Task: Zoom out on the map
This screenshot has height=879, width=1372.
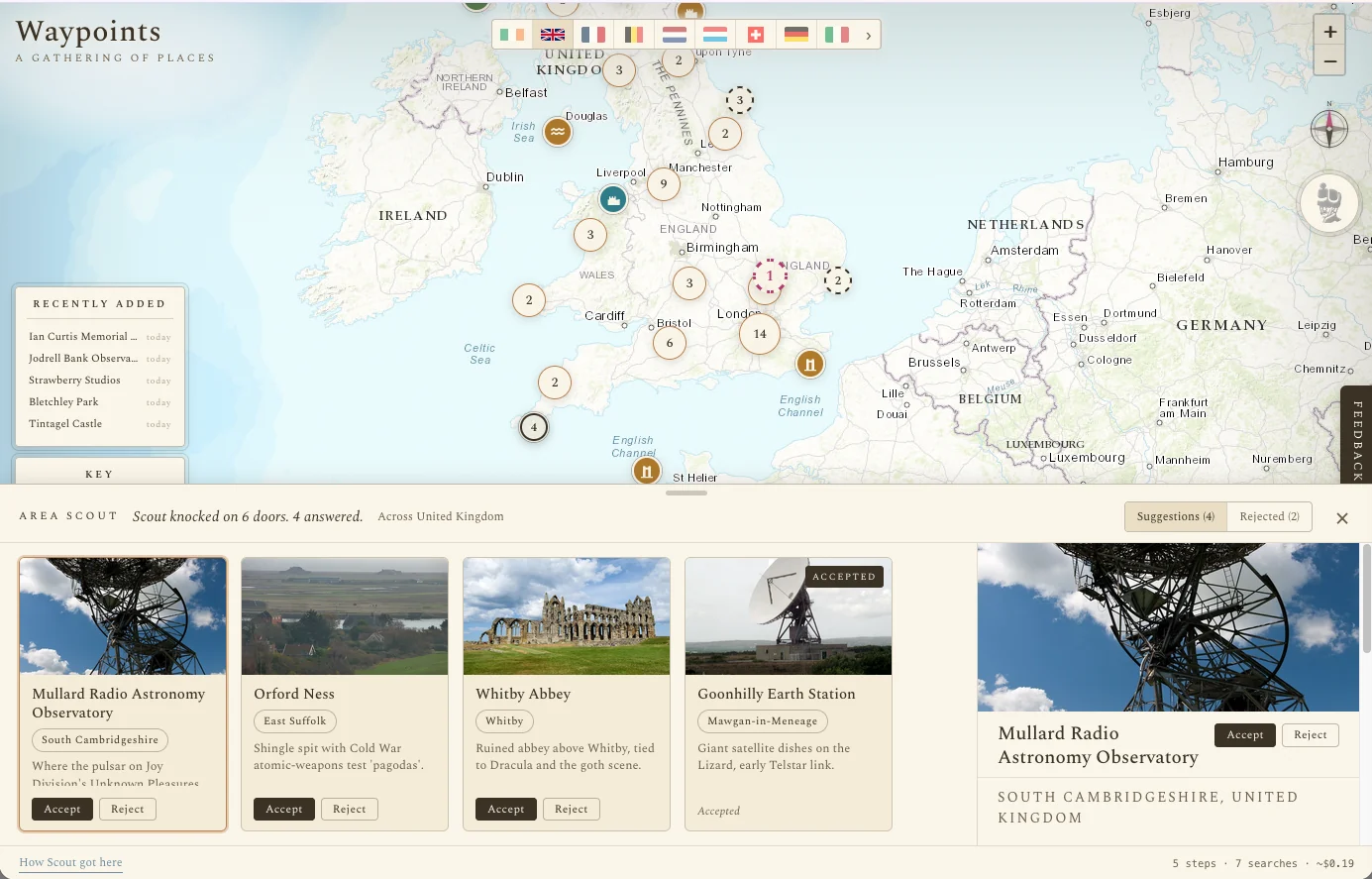Action: point(1330,61)
